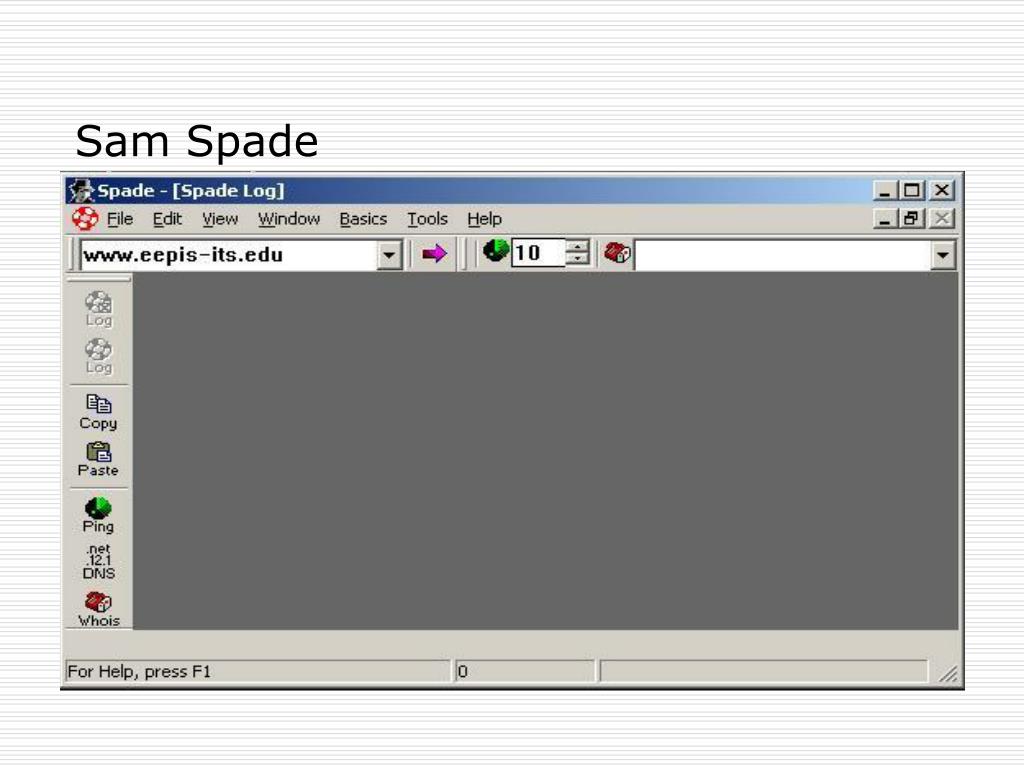
Task: Open the Basics menu
Action: coord(363,219)
